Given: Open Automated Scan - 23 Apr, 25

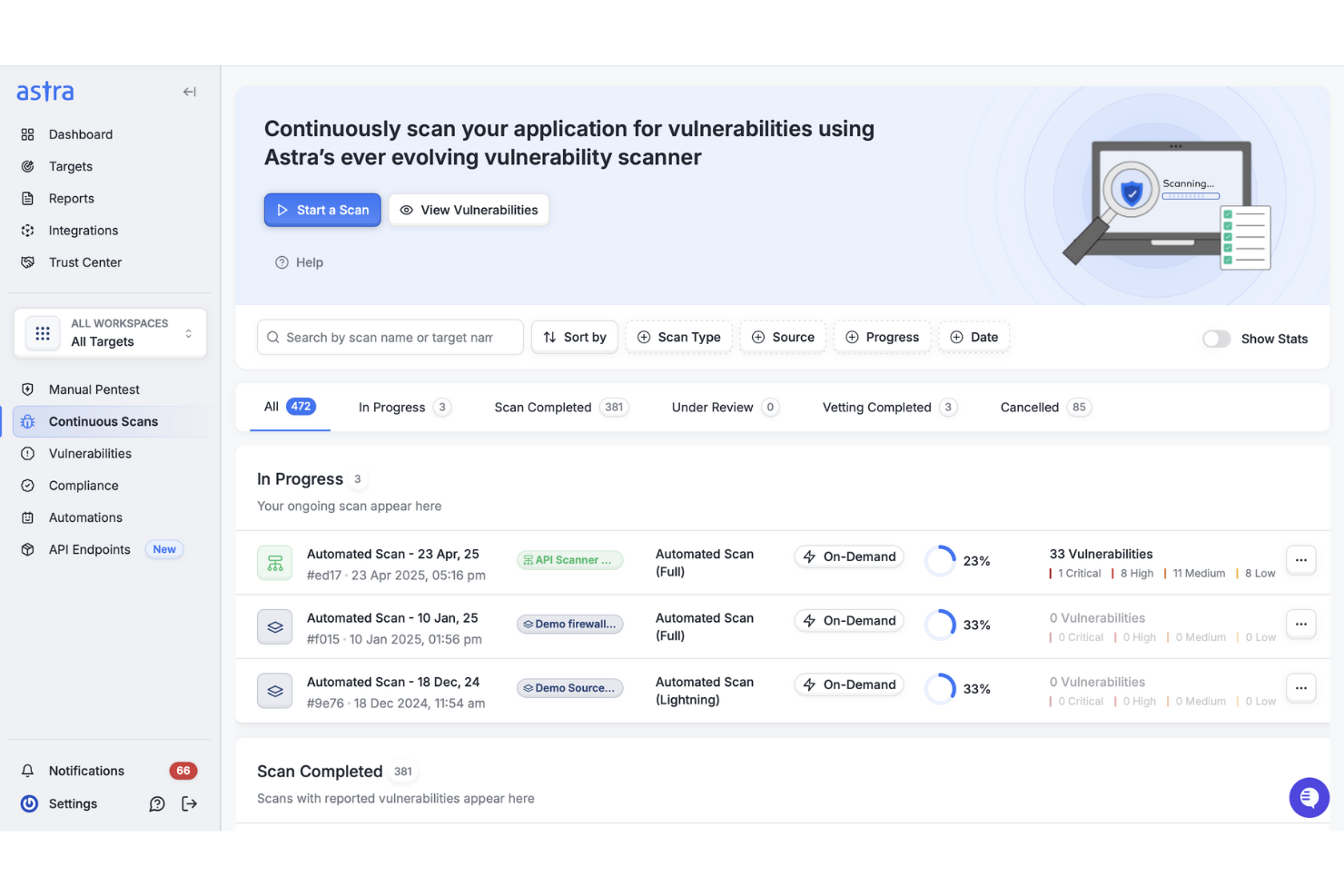Looking at the screenshot, I should [x=393, y=554].
